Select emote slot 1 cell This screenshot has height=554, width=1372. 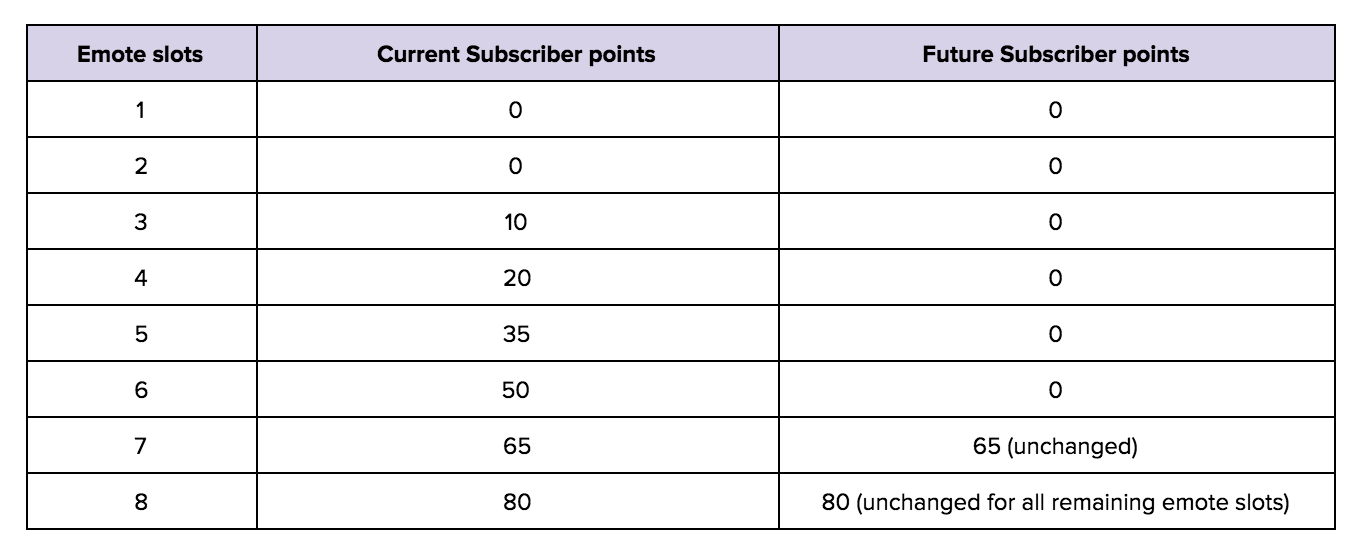pos(140,110)
